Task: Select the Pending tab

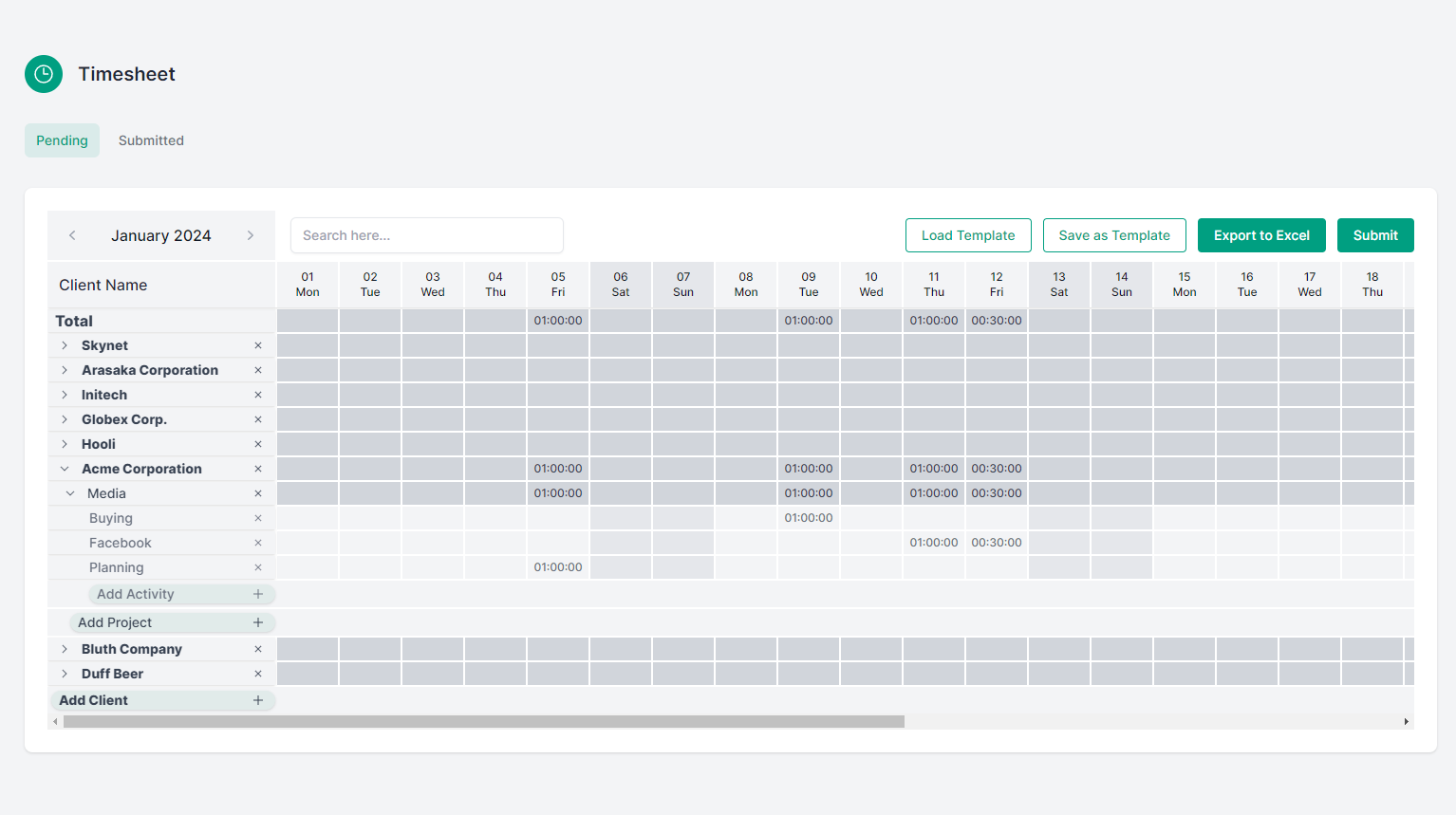Action: 62,140
